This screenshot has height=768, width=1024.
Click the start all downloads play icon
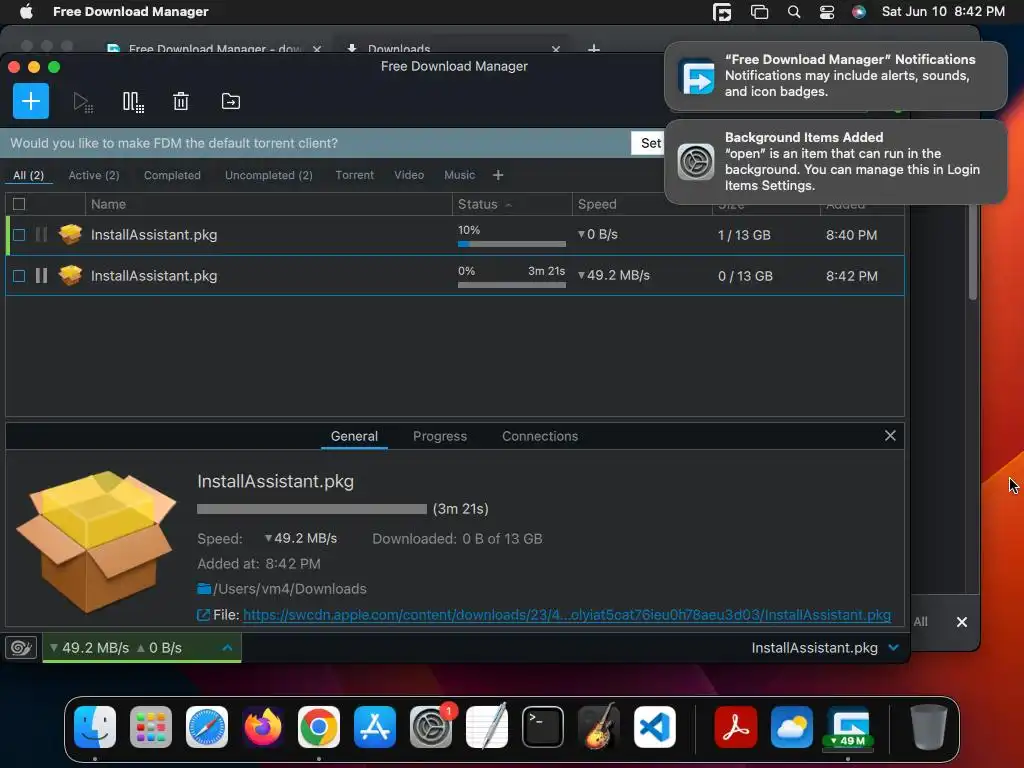tap(82, 102)
